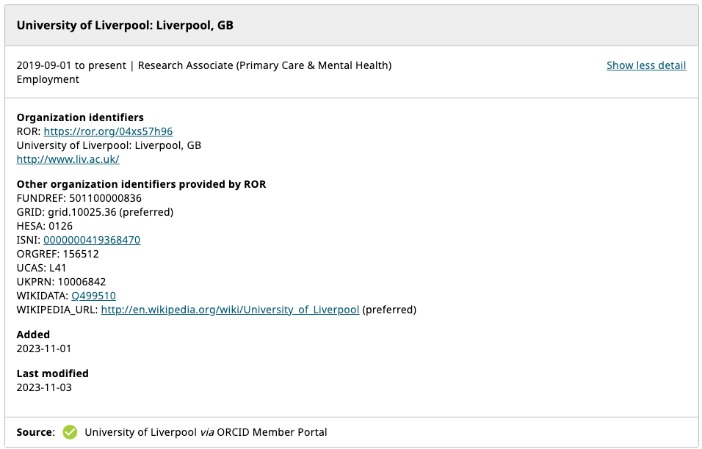This screenshot has width=702, height=449.
Task: Click the UCAS L41 entry
Action: point(41,268)
